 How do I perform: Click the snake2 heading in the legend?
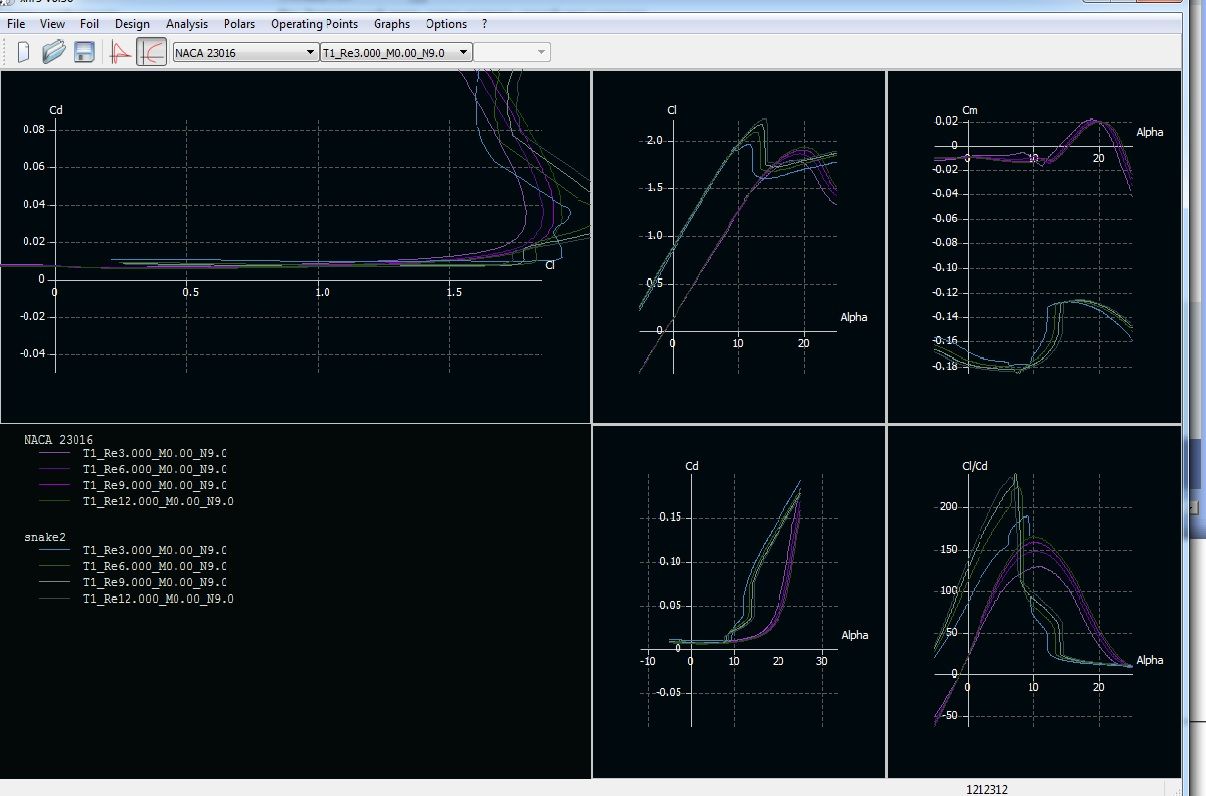point(44,537)
